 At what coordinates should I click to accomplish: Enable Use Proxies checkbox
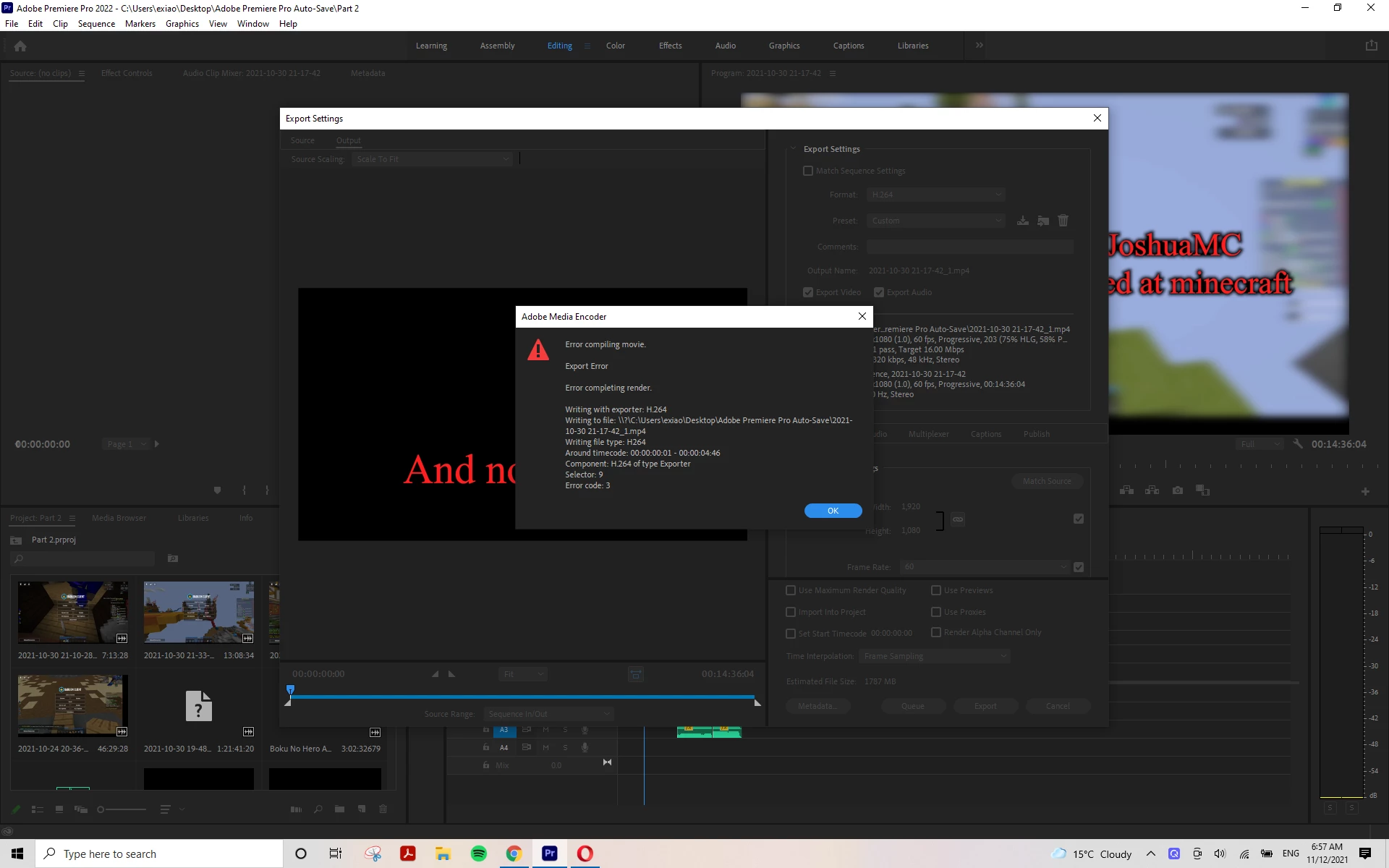(936, 612)
